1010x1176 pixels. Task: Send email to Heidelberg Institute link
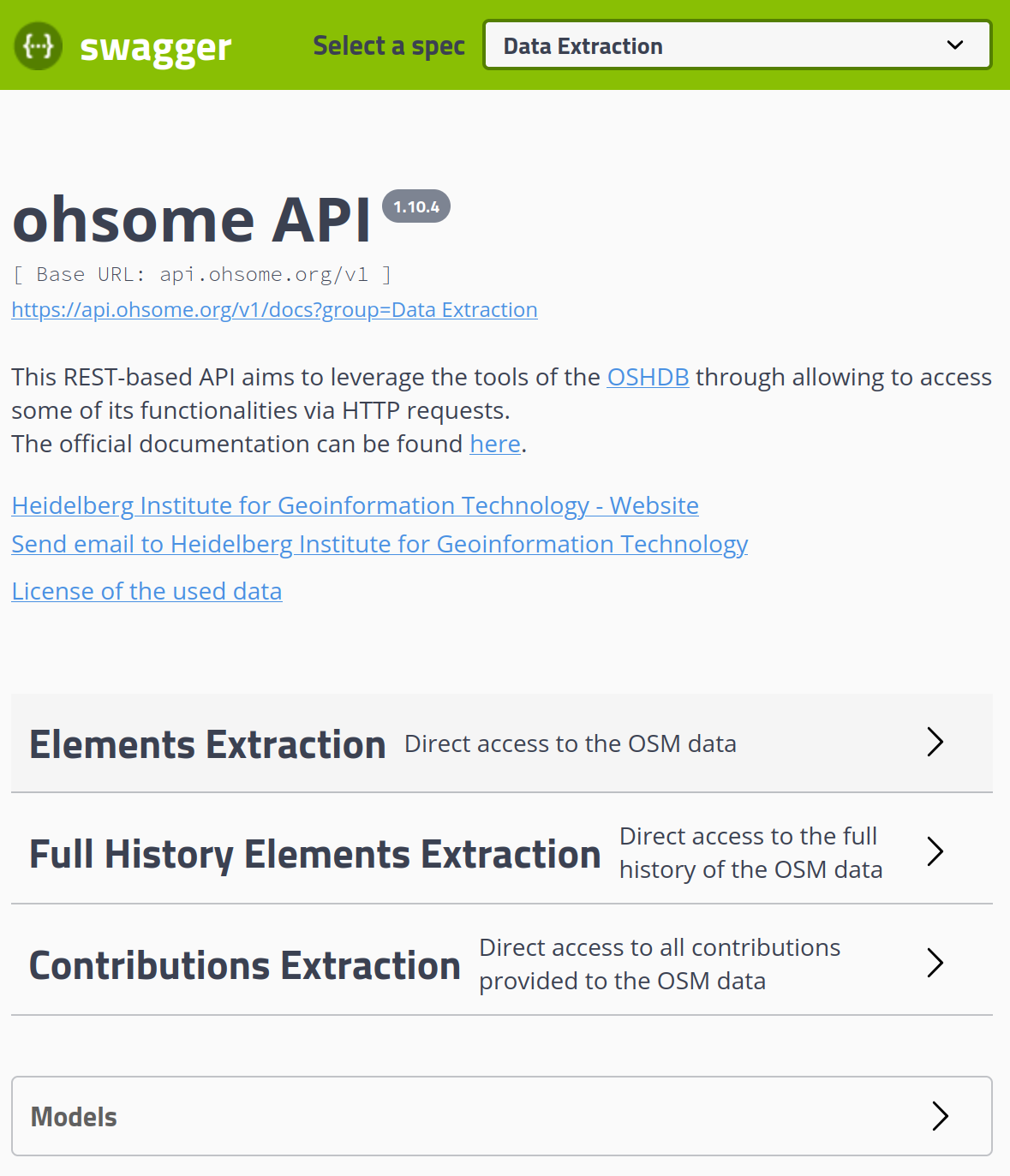coord(379,544)
